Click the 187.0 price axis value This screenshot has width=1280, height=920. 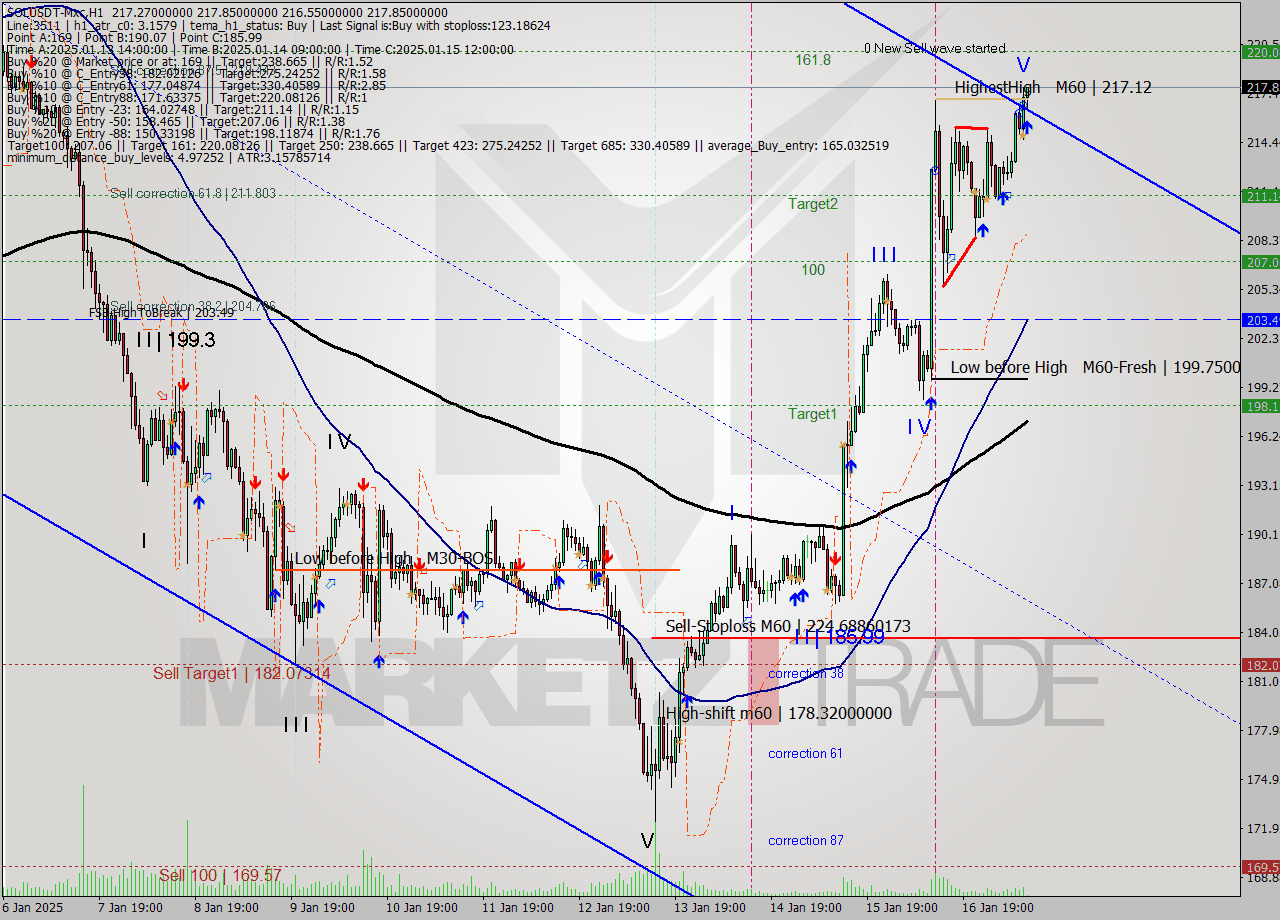[1262, 583]
